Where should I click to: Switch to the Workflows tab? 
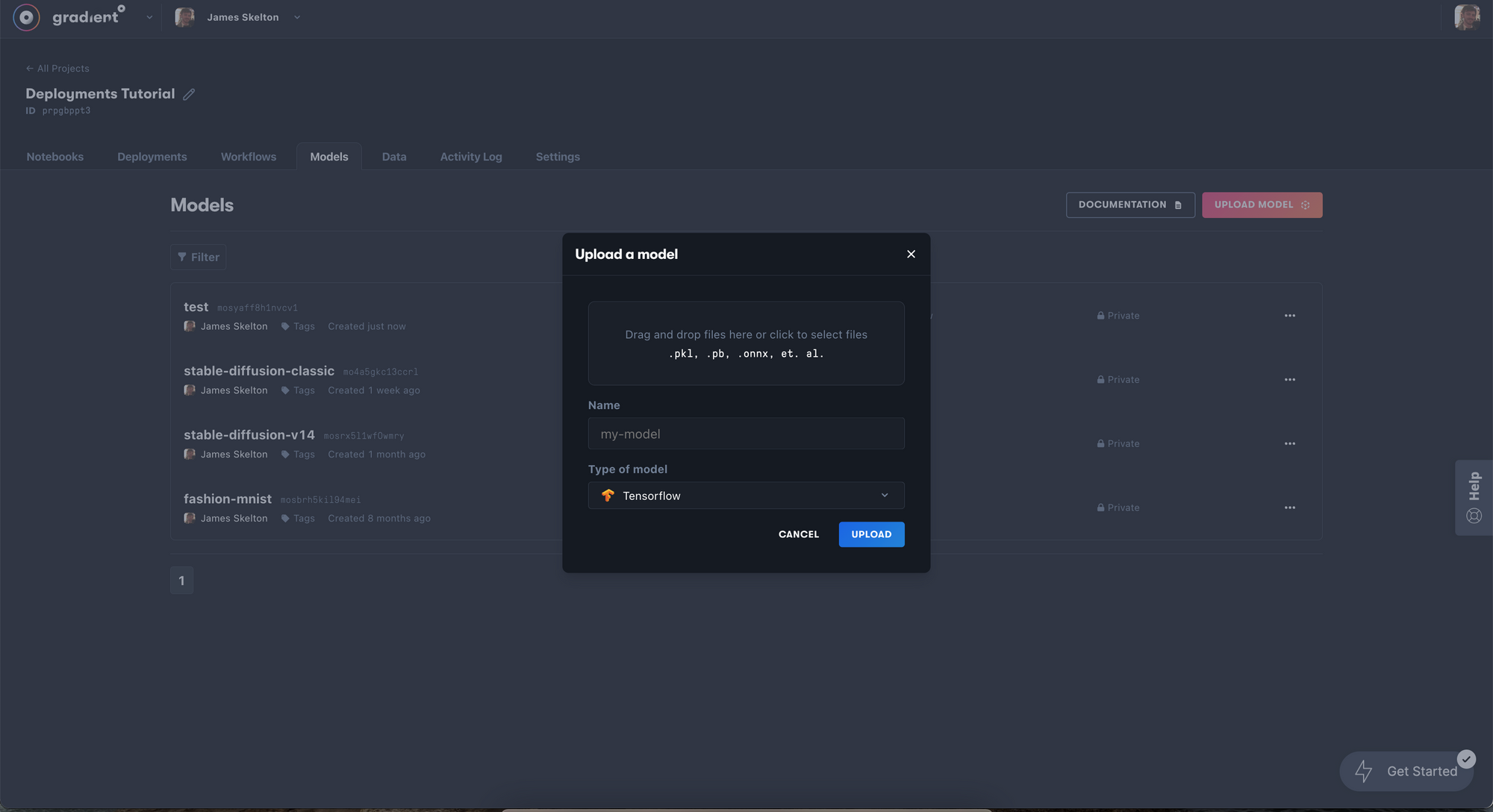(248, 157)
